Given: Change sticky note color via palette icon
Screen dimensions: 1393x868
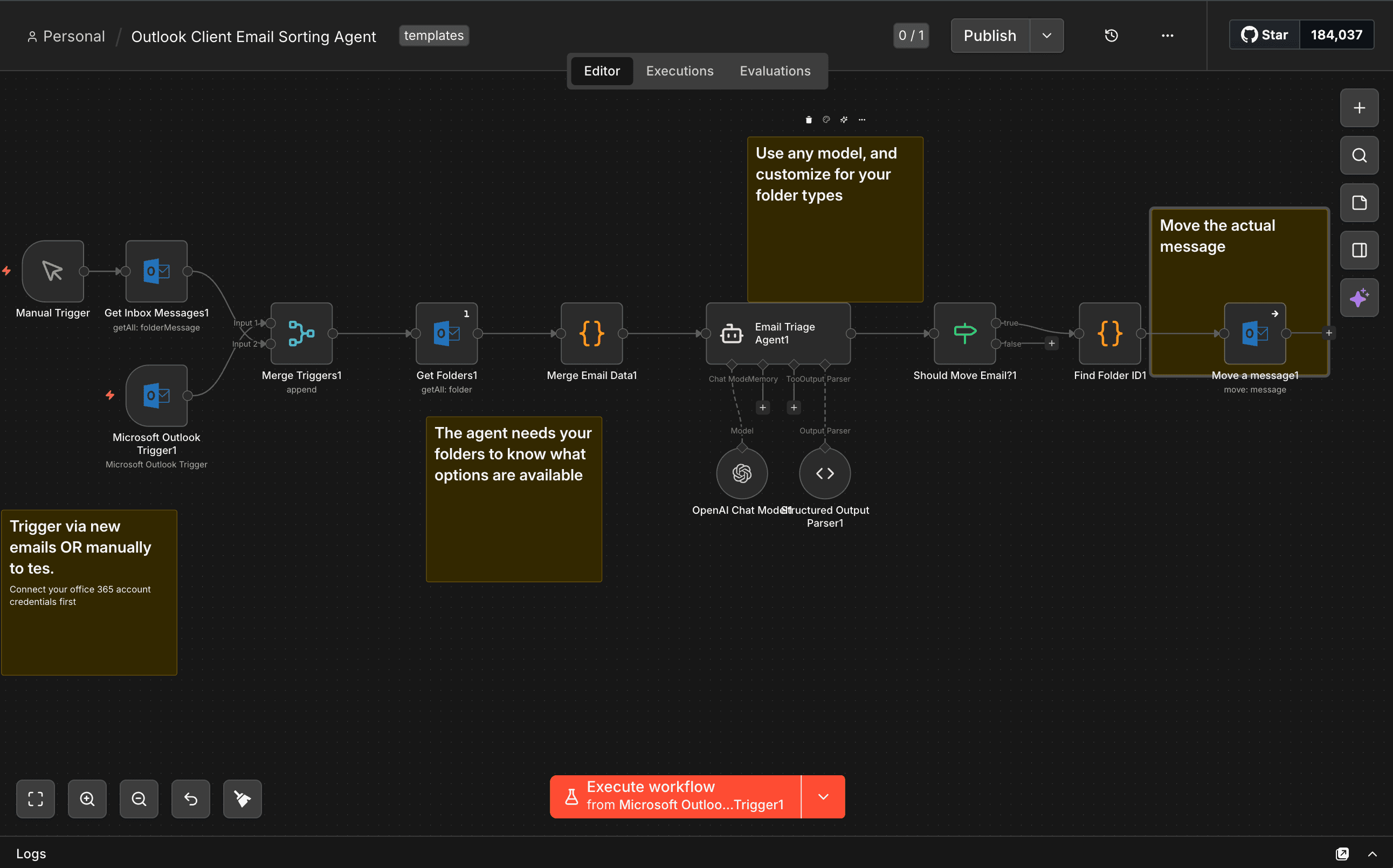Looking at the screenshot, I should tap(826, 119).
